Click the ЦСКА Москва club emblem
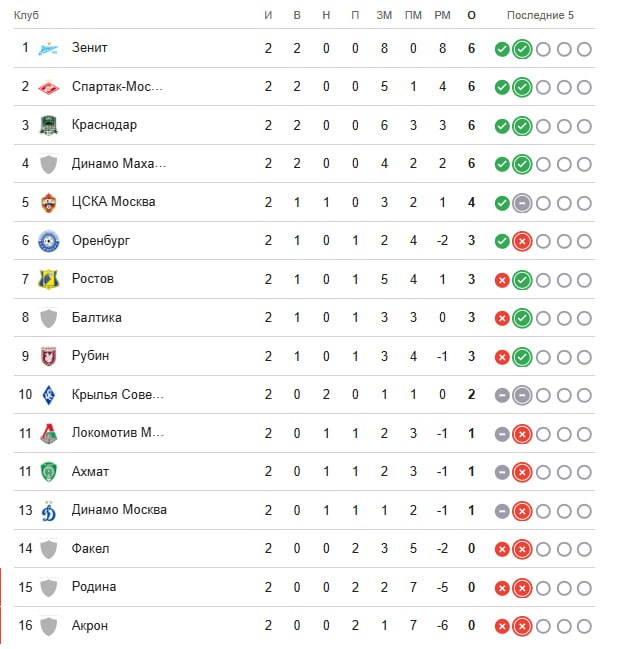617x649 pixels. pos(48,203)
